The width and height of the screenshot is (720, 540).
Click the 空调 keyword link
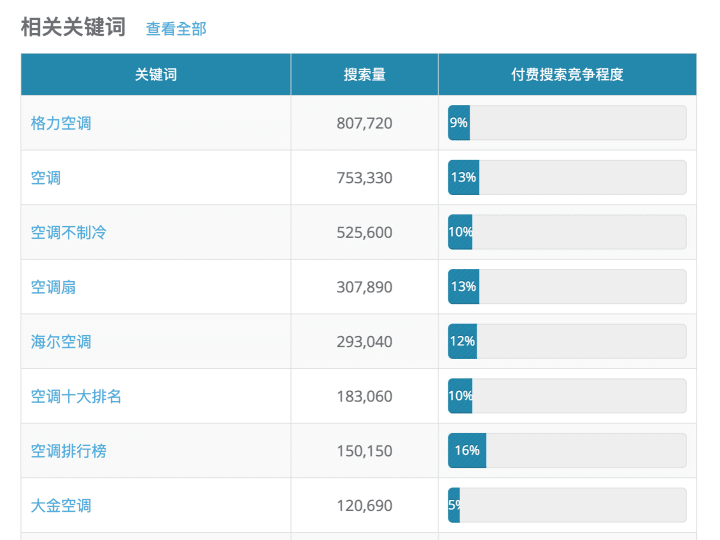coord(46,178)
